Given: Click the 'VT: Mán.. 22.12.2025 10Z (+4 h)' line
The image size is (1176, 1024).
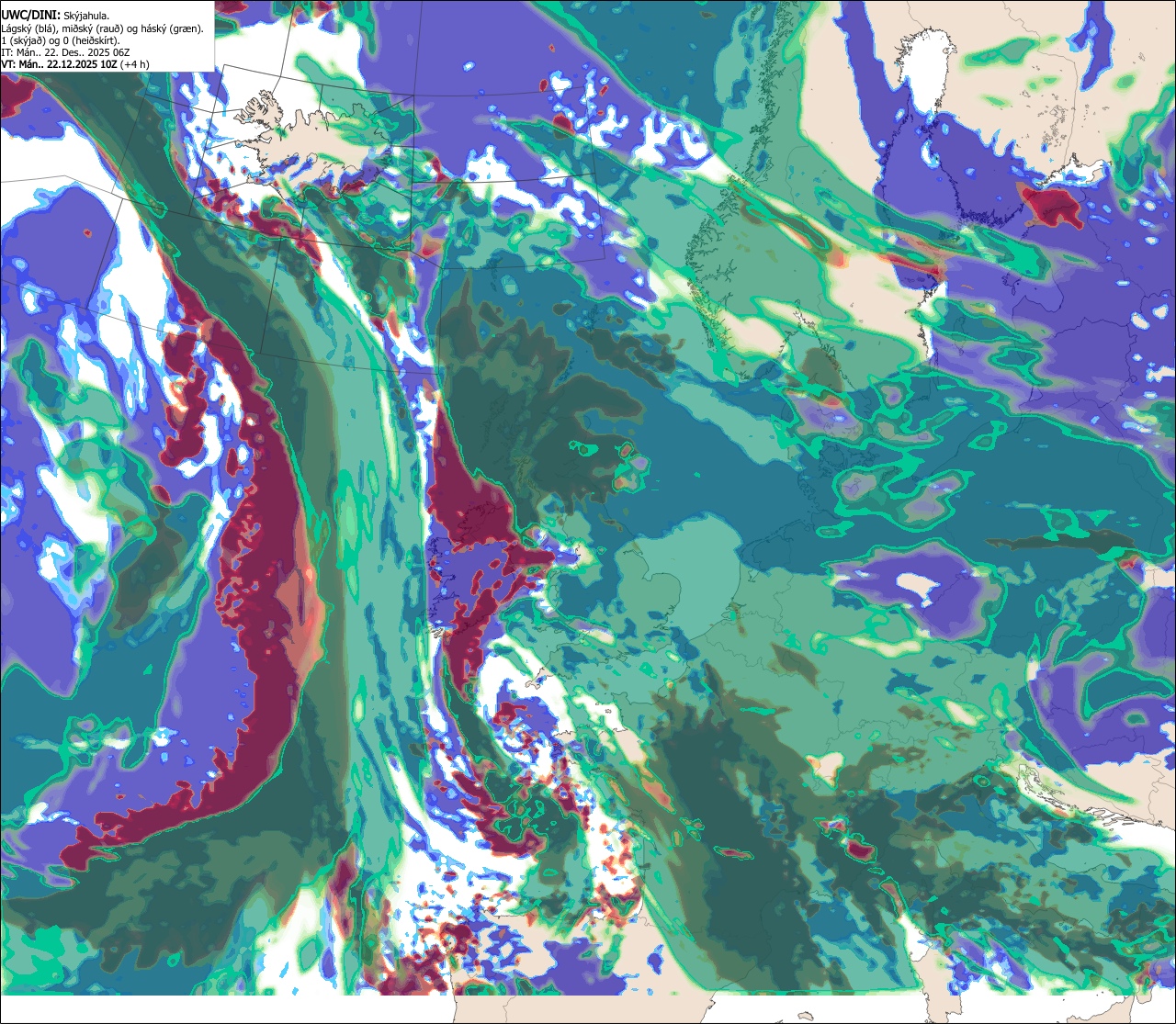Looking at the screenshot, I should point(75,64).
